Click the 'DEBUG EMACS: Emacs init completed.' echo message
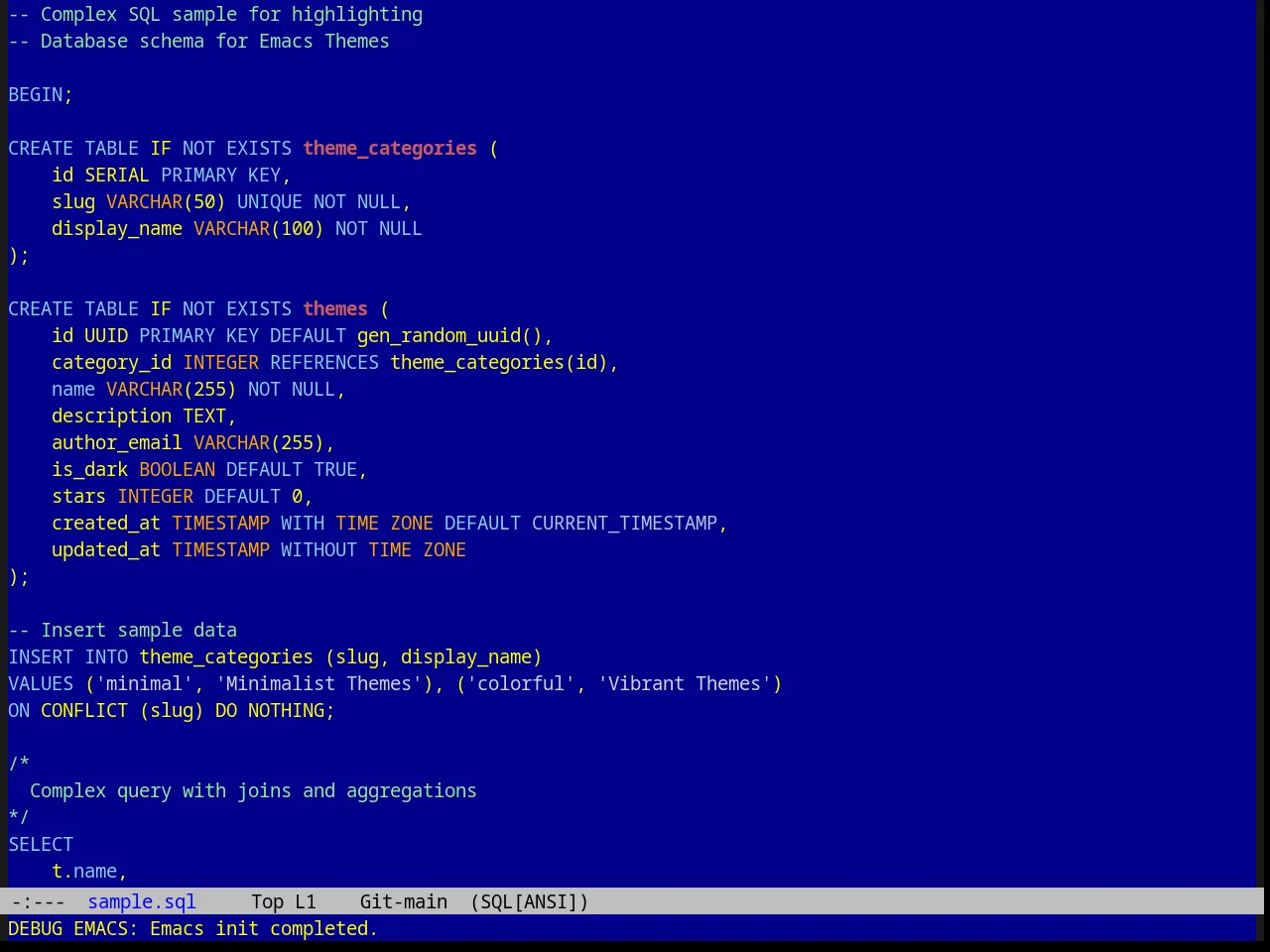This screenshot has width=1270, height=952. pyautogui.click(x=193, y=928)
